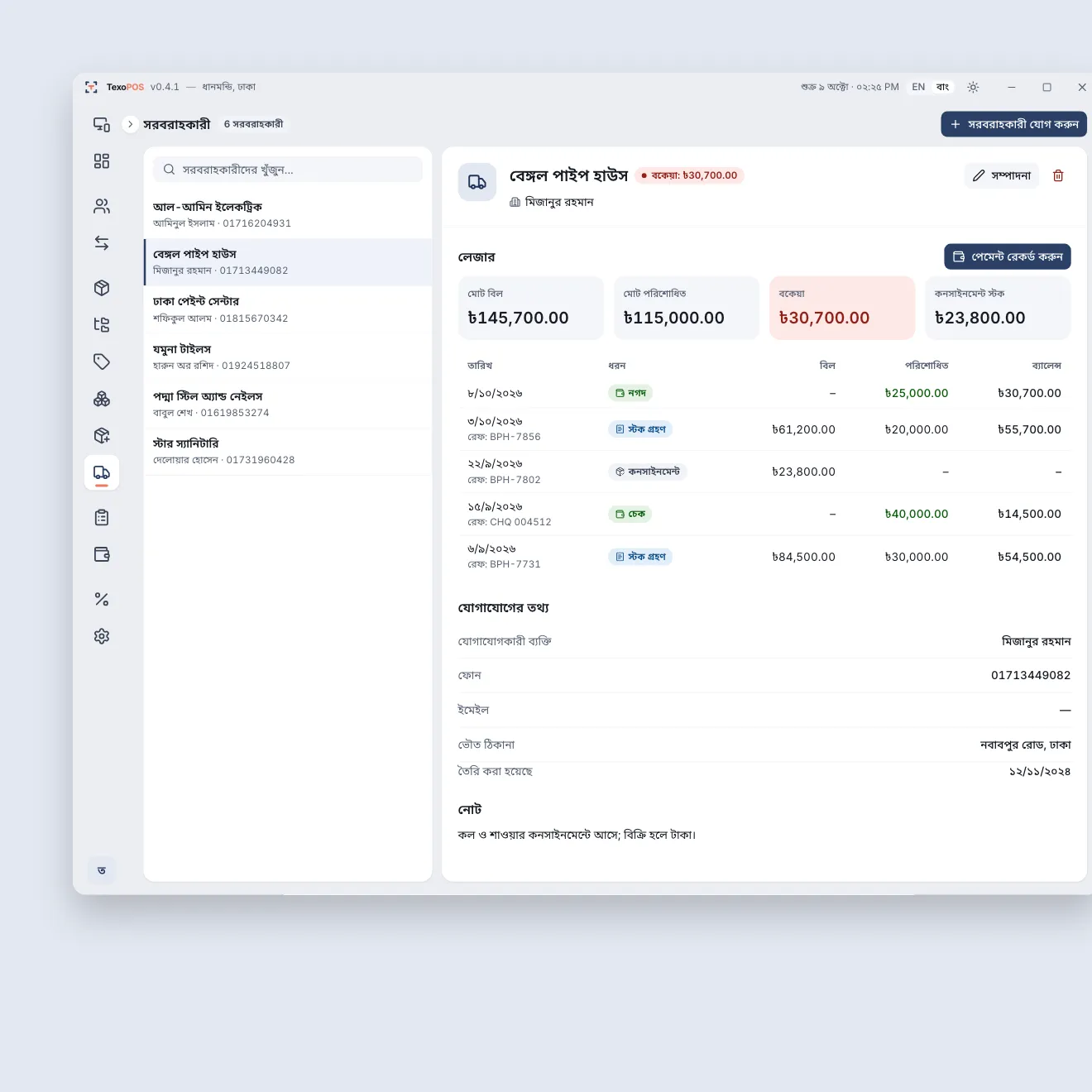
Task: Click the percent discount icon in sidebar
Action: click(102, 599)
